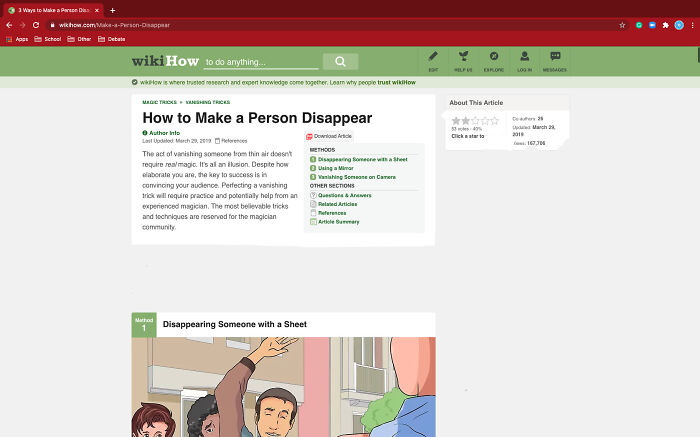Open the School bookmarks folder

click(x=48, y=39)
